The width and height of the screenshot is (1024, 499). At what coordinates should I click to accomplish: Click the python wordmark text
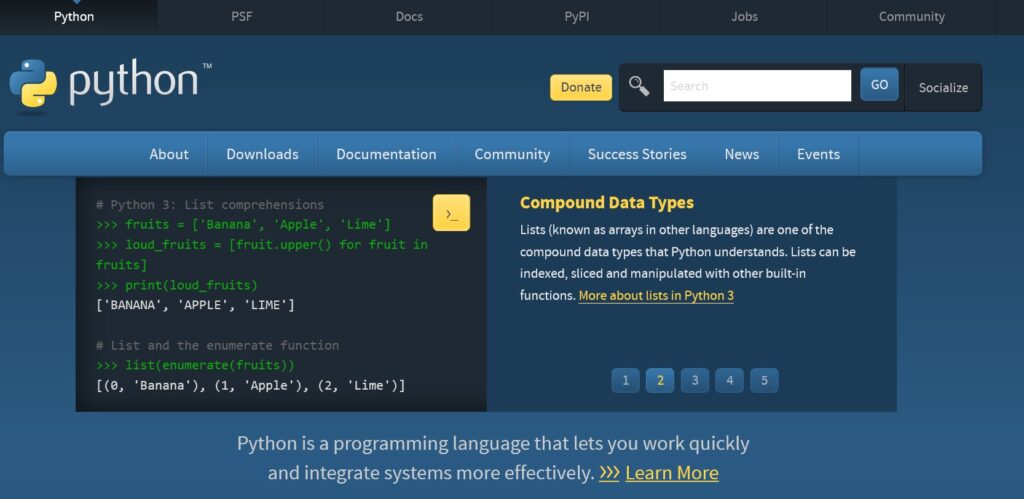[133, 83]
